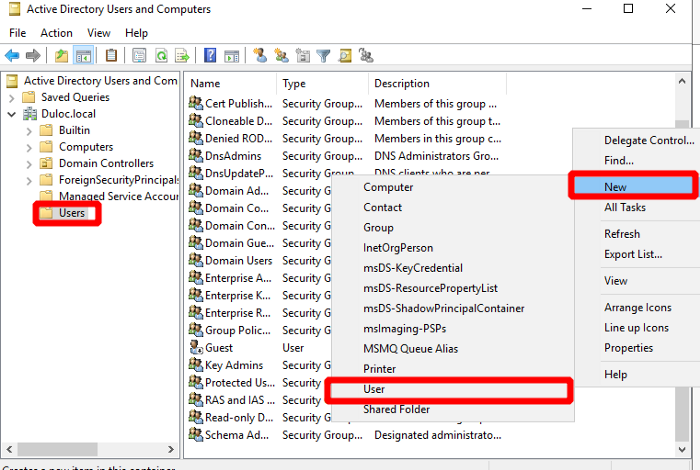
Task: Choose InetOrgPerson in New submenu
Action: click(x=398, y=248)
